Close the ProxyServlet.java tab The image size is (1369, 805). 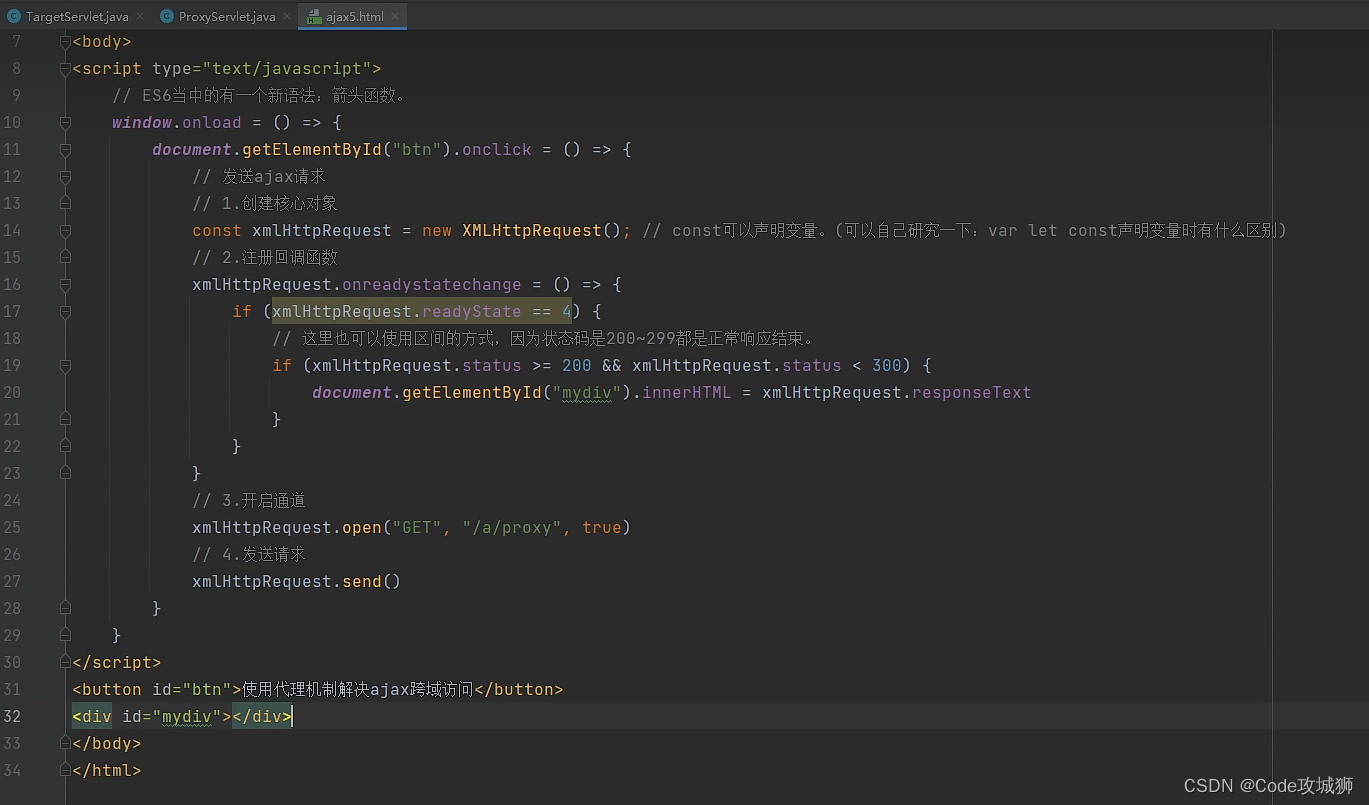click(x=286, y=17)
